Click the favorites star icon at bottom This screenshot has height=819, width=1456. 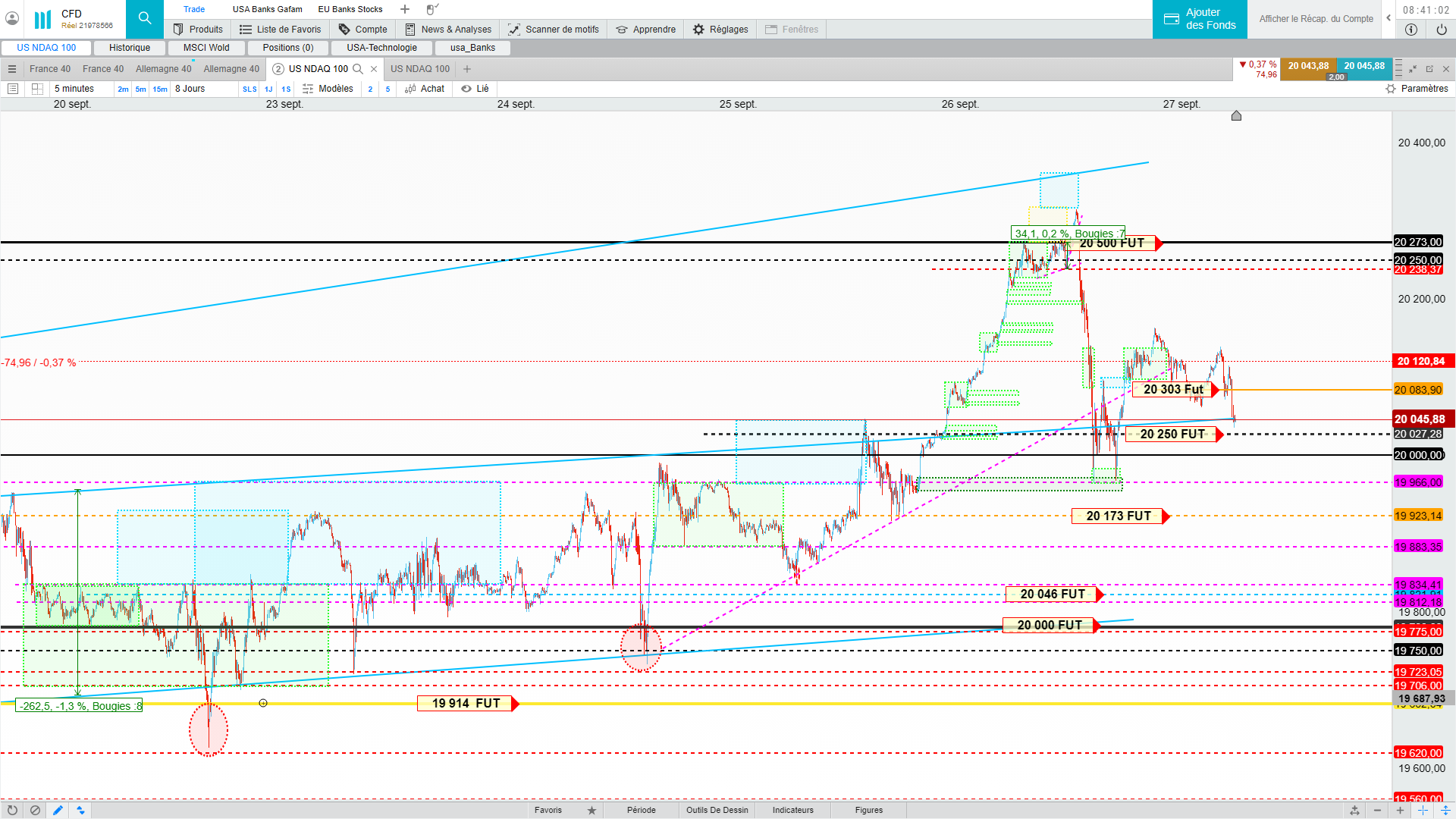(x=591, y=810)
